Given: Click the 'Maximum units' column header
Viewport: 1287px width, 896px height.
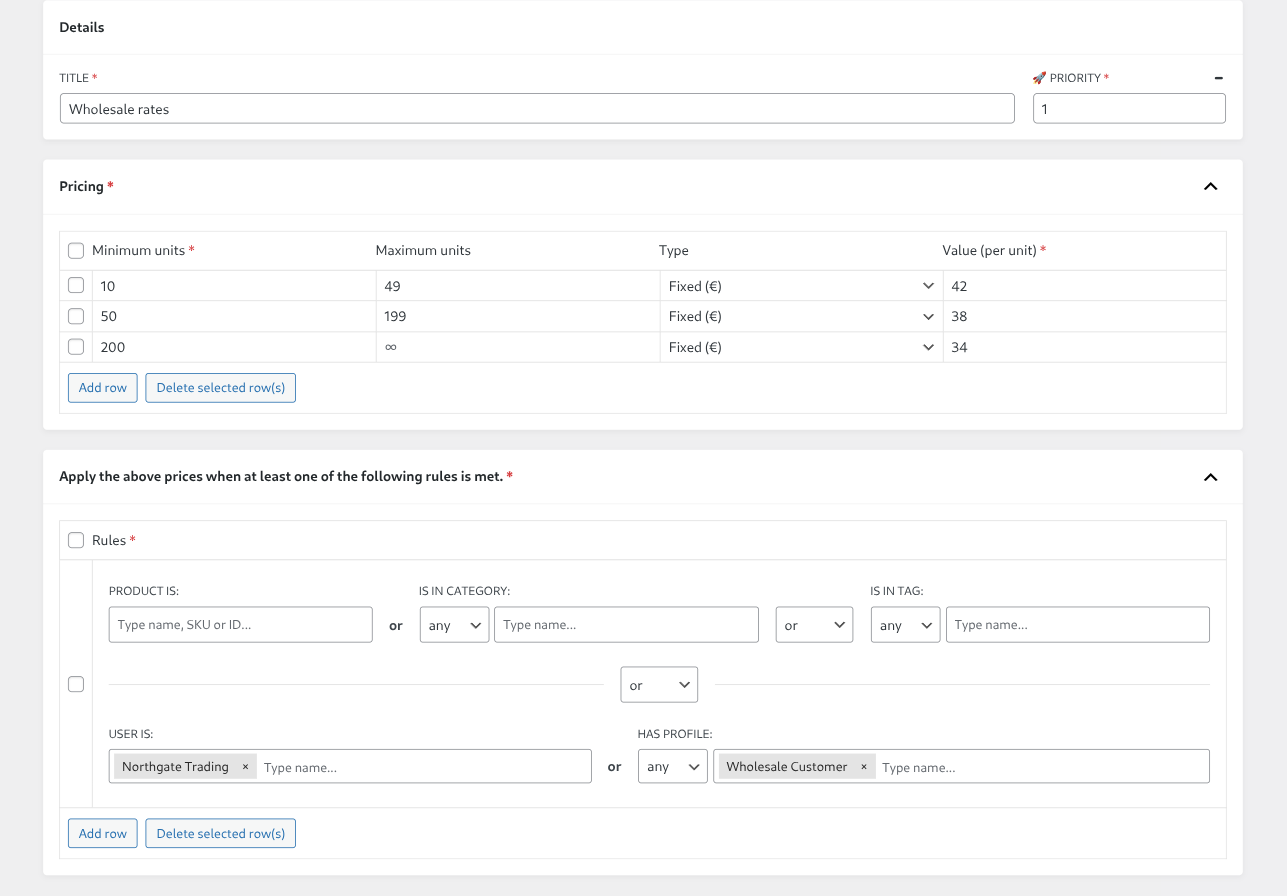Looking at the screenshot, I should pos(423,251).
